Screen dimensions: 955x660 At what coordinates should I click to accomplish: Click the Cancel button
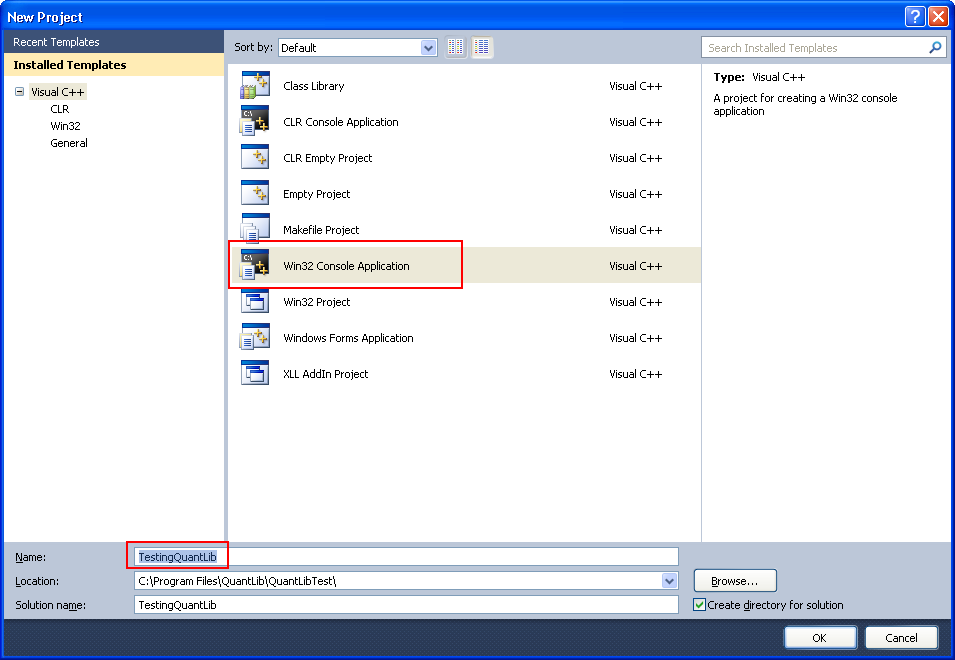click(x=901, y=637)
